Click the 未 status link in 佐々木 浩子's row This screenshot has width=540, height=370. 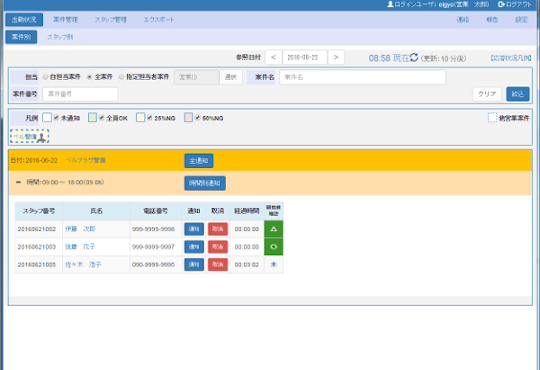[x=273, y=265]
